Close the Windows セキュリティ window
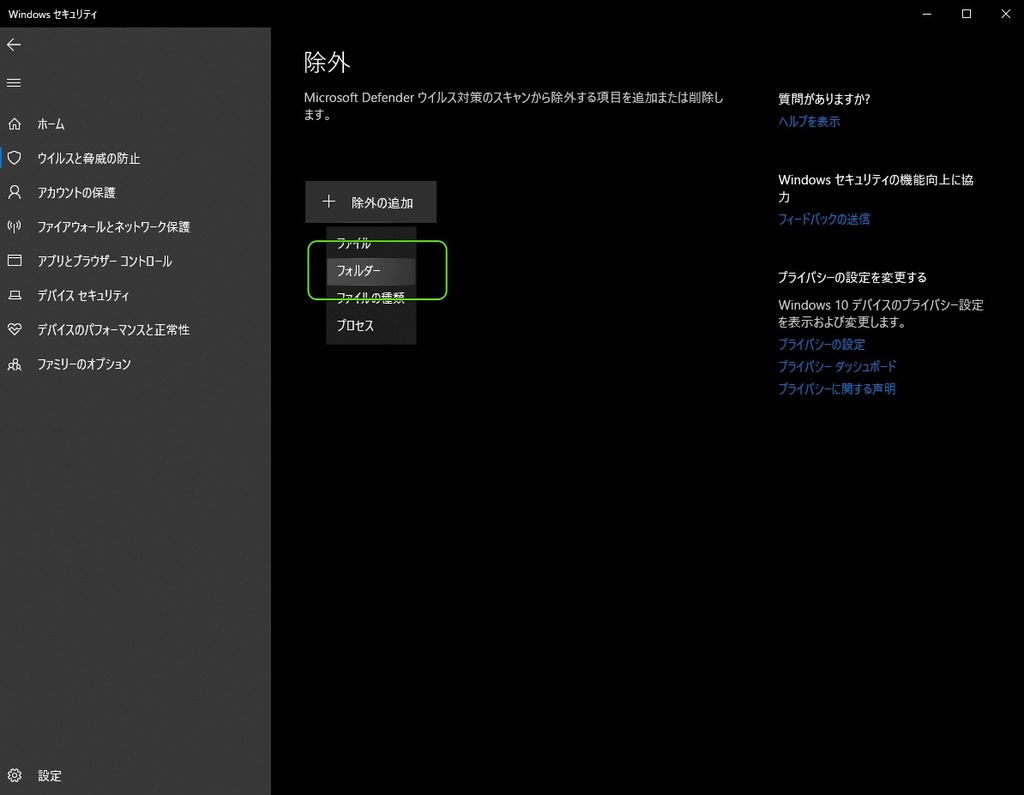1024x795 pixels. click(x=1006, y=14)
